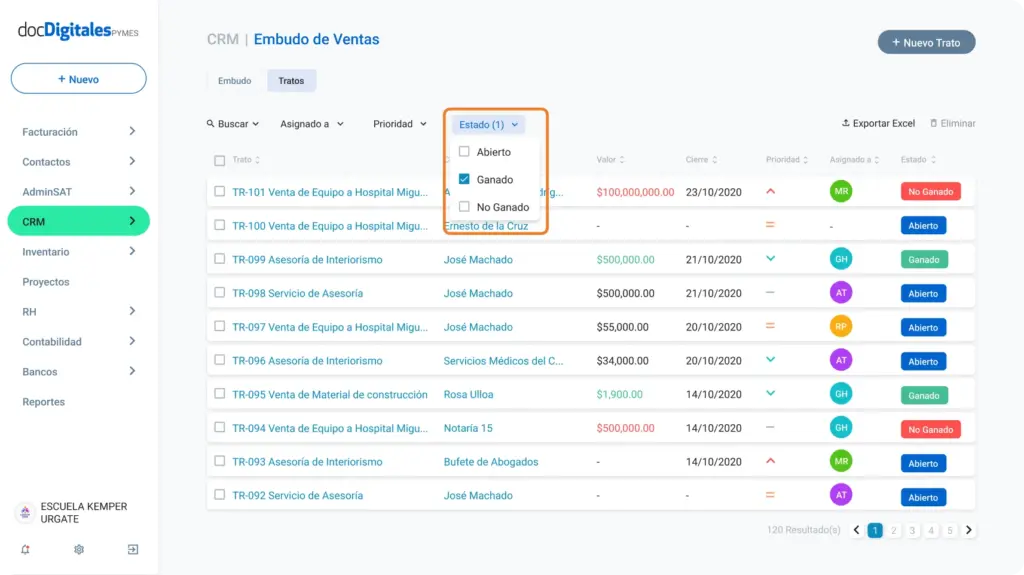
Task: Select the checkbox for TR-097
Action: coord(219,326)
